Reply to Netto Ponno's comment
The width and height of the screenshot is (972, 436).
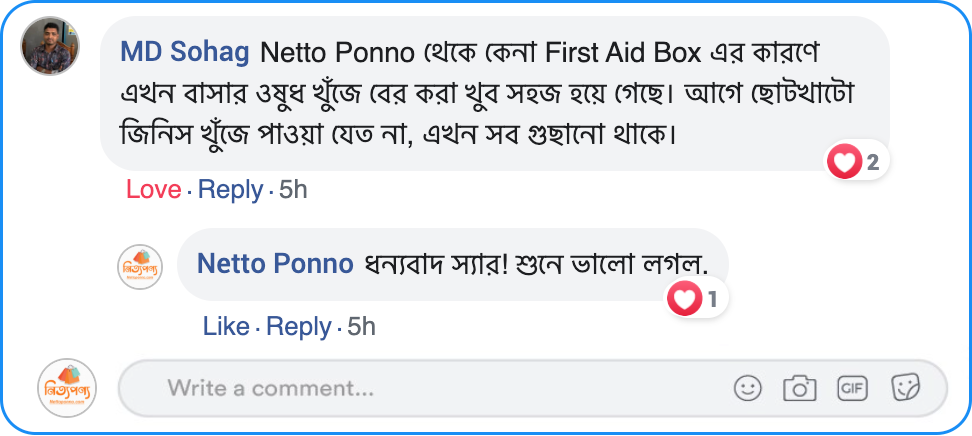point(299,327)
